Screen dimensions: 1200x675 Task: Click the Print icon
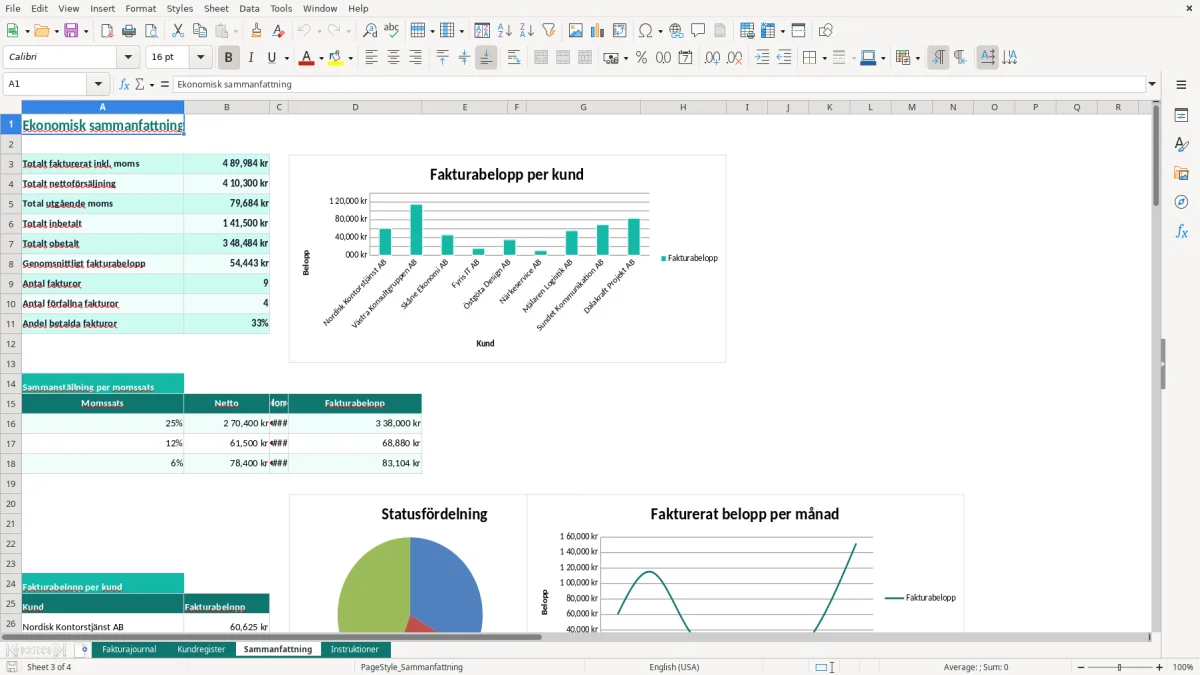(129, 31)
